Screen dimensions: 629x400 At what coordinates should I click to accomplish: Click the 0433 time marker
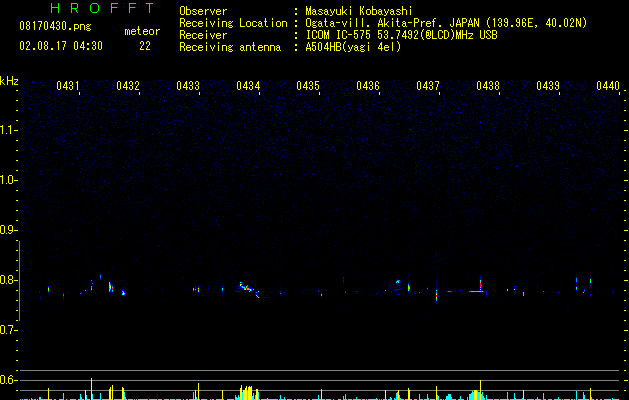188,86
